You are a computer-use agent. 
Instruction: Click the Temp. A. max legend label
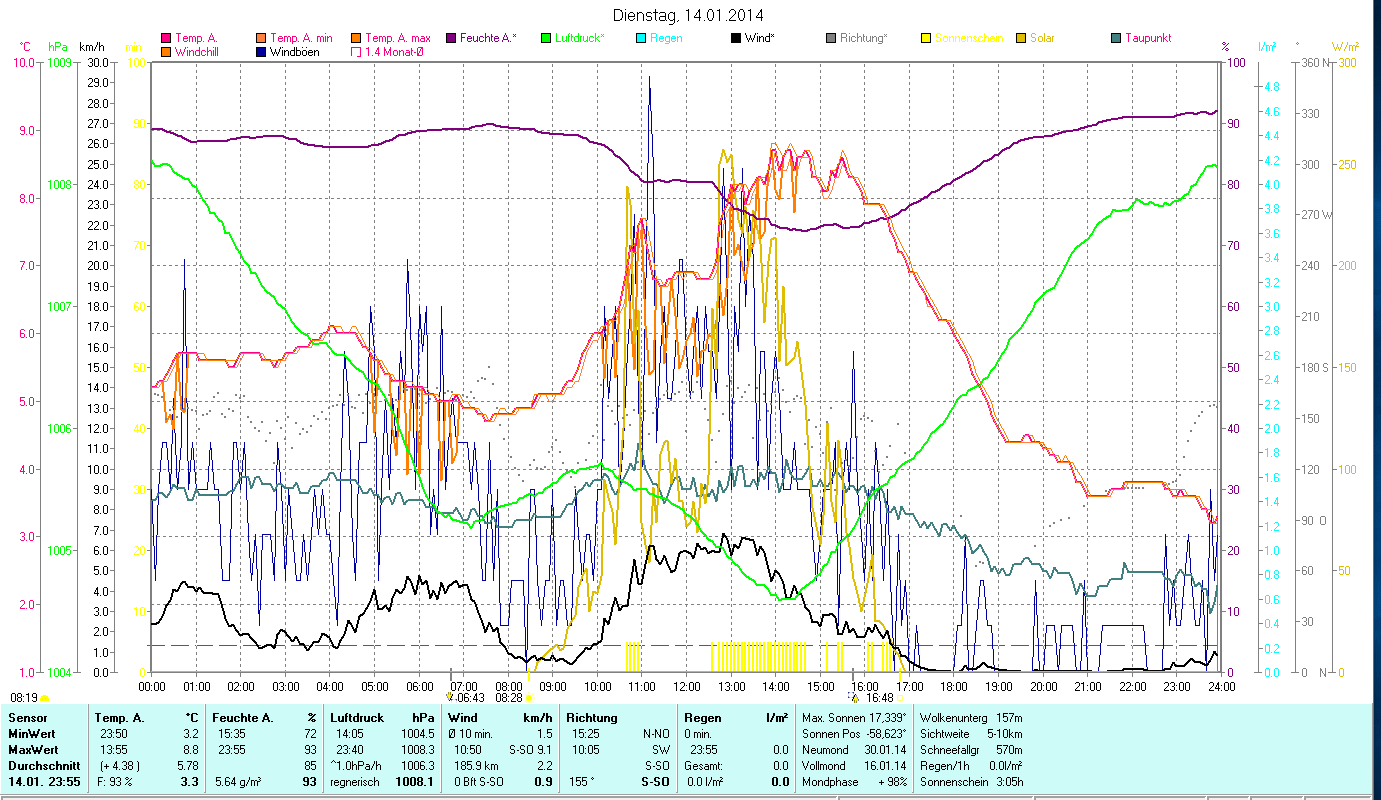pyautogui.click(x=398, y=39)
